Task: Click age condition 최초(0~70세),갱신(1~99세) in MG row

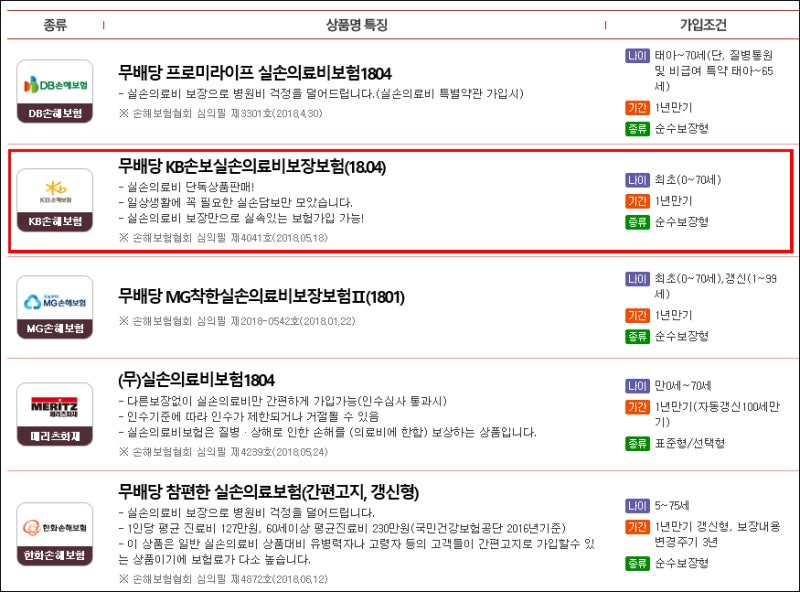Action: 716,286
